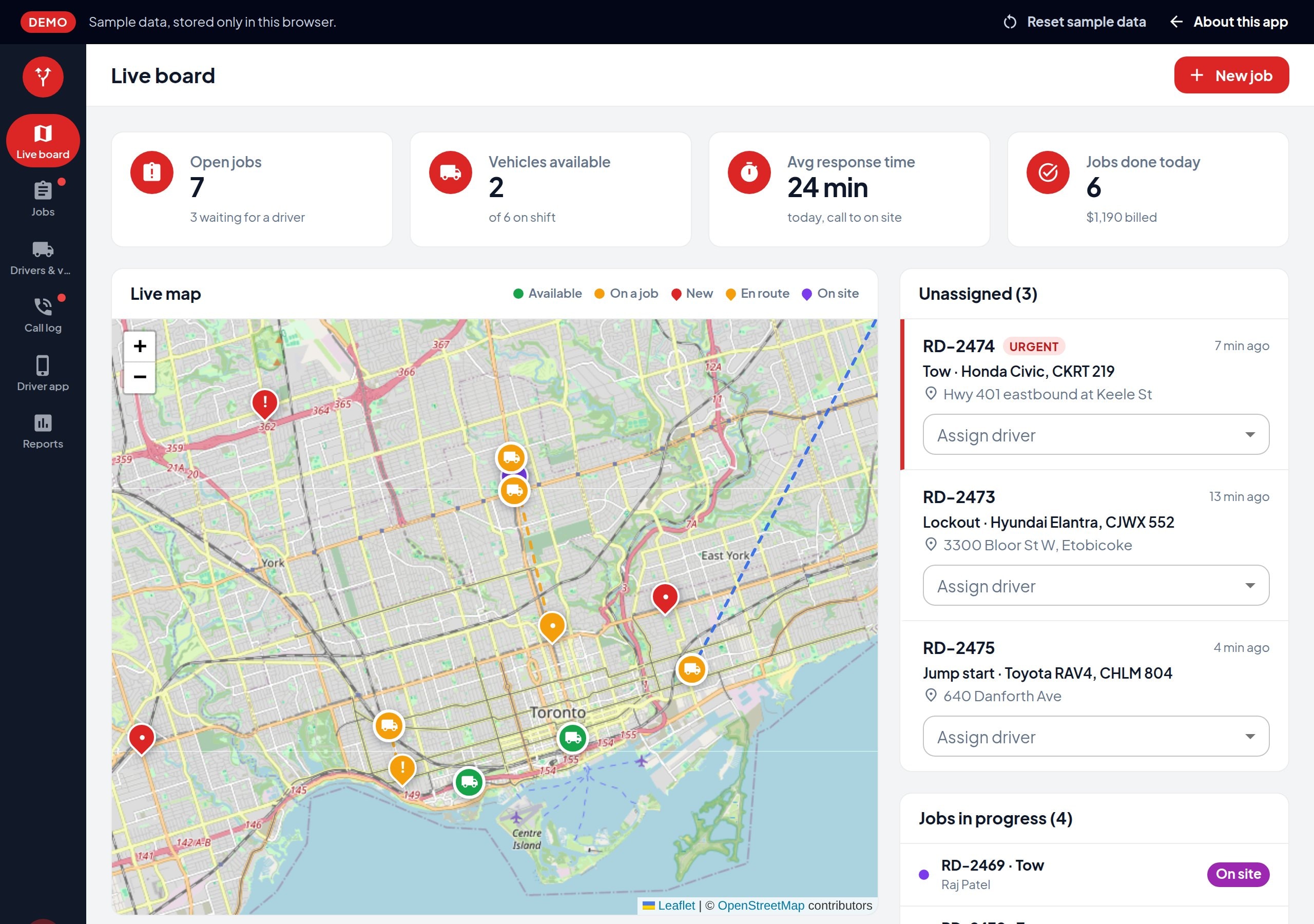This screenshot has width=1314, height=924.
Task: Click the green truck marker near Toronto label
Action: [572, 738]
